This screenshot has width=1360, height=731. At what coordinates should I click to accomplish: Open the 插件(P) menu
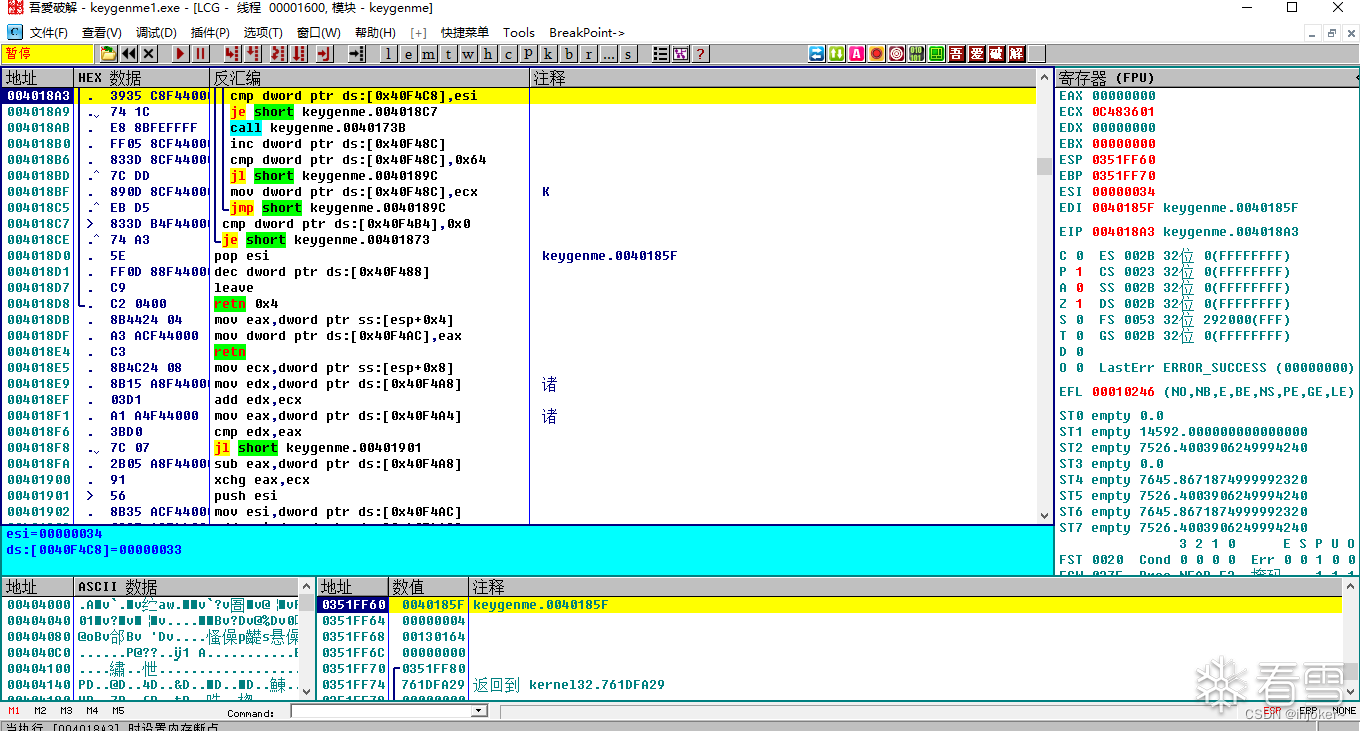coord(210,33)
